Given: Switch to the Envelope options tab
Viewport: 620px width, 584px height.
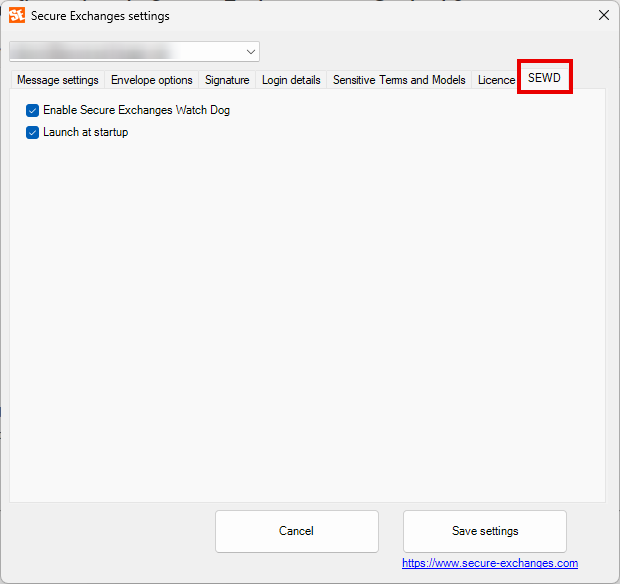Looking at the screenshot, I should (x=151, y=80).
